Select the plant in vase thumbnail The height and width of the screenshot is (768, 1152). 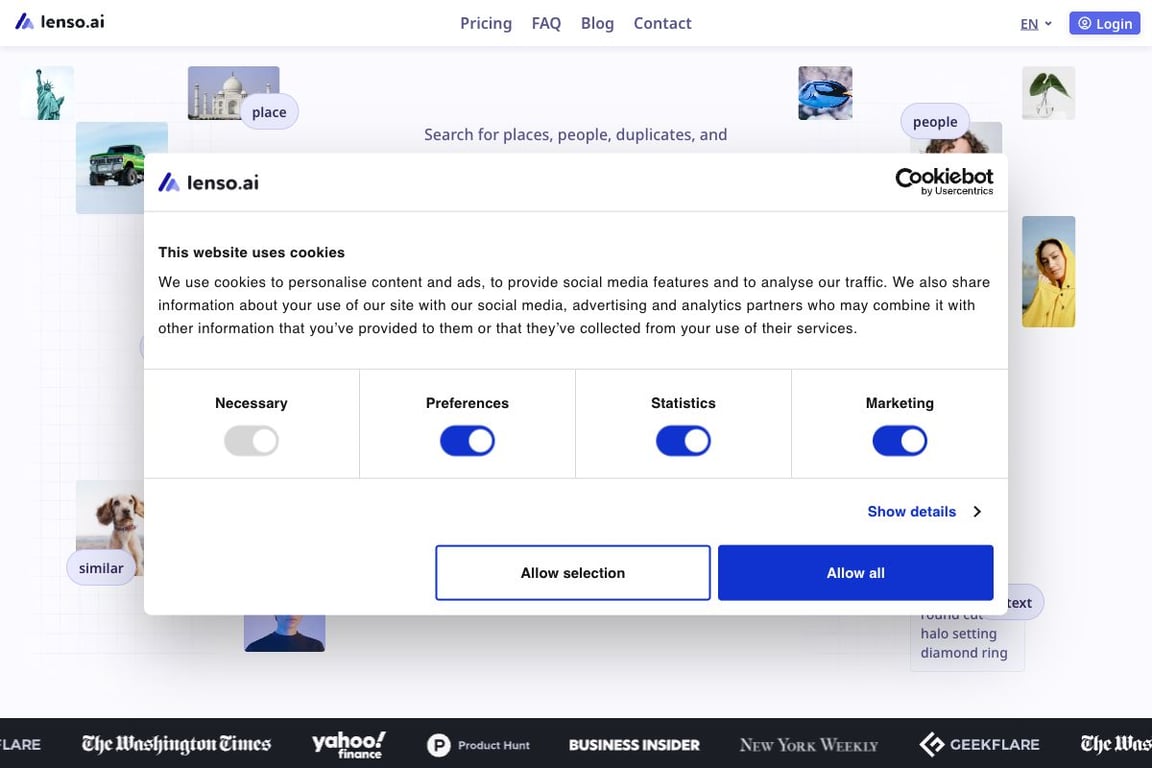coord(1048,93)
